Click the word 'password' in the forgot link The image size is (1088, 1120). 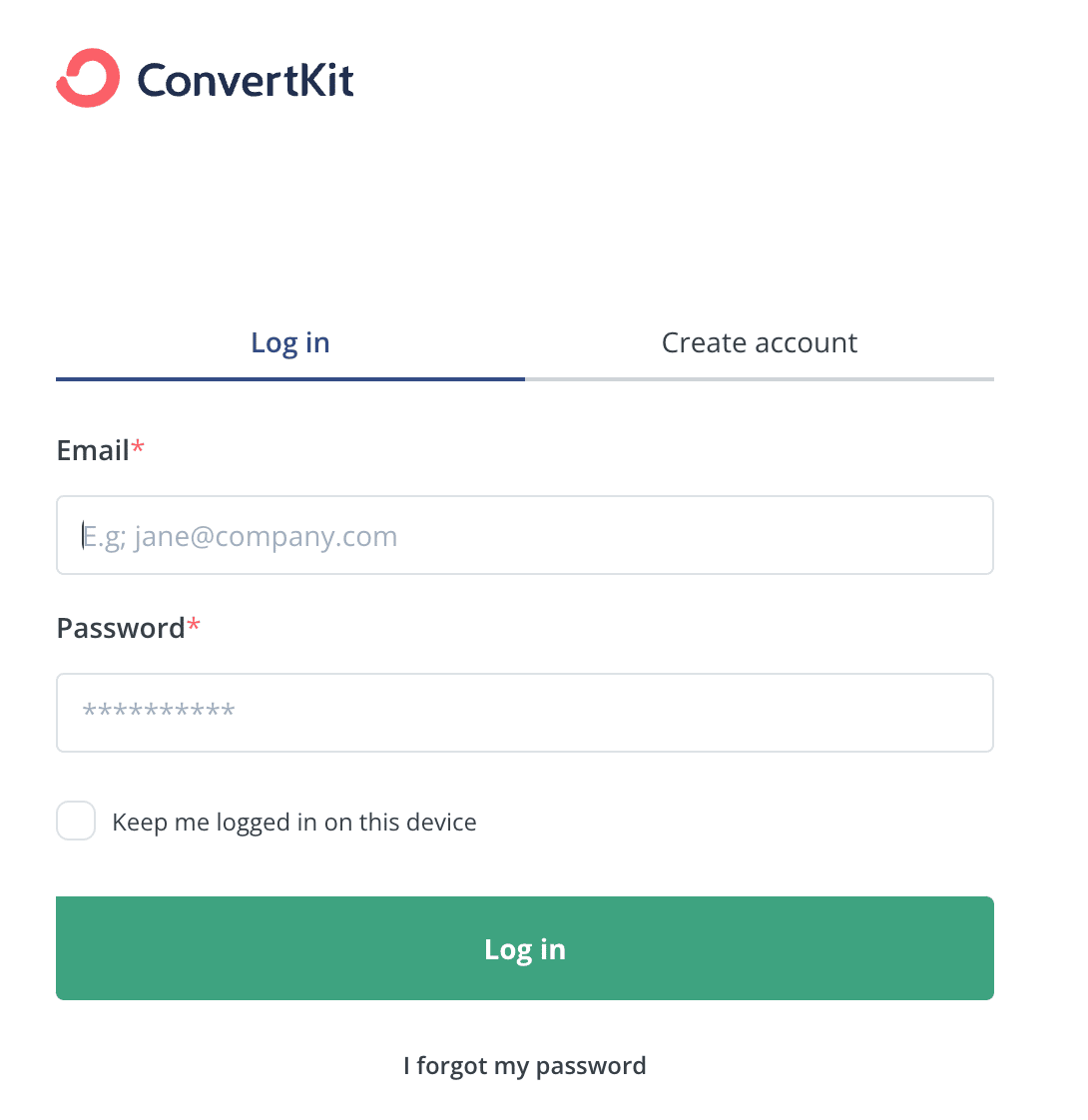(591, 1066)
